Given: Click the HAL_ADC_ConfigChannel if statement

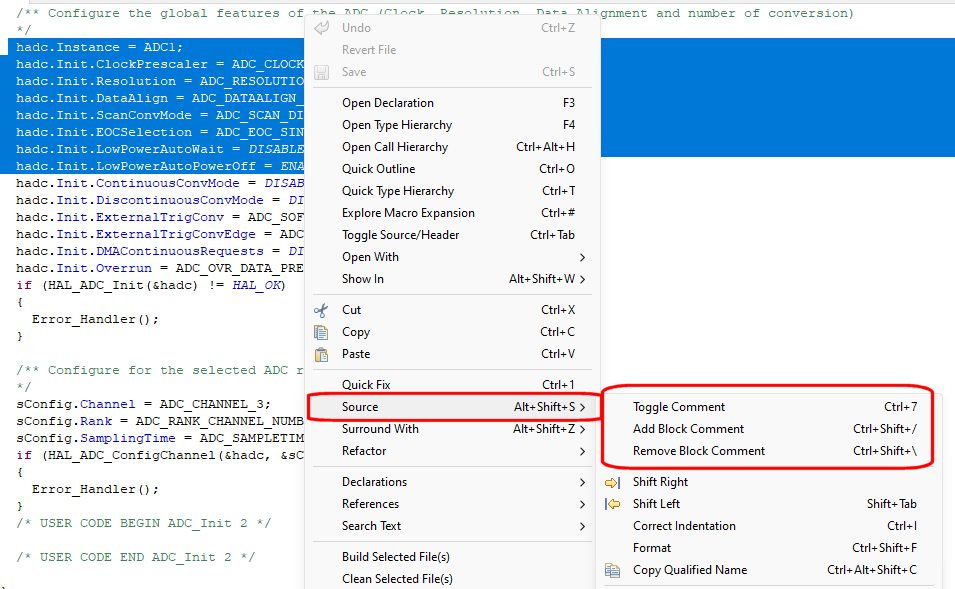Looking at the screenshot, I should (160, 455).
